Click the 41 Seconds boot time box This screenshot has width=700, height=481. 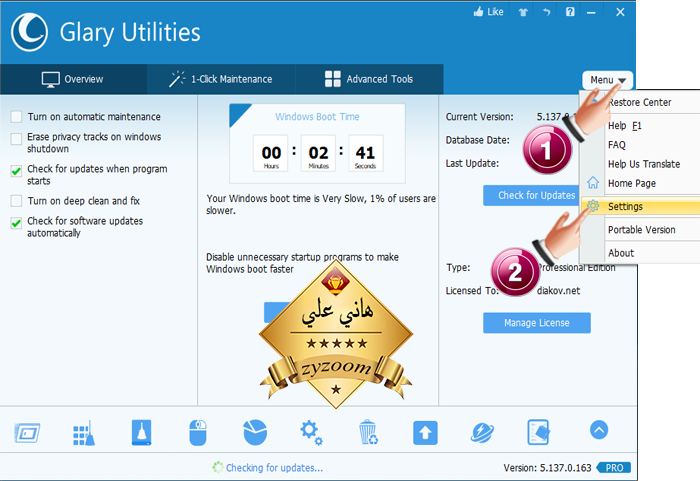tap(365, 153)
